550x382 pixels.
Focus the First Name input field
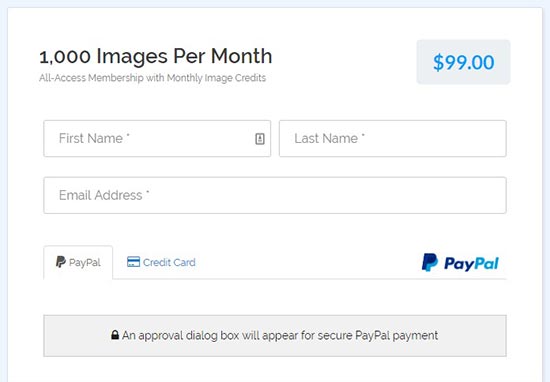pyautogui.click(x=157, y=139)
